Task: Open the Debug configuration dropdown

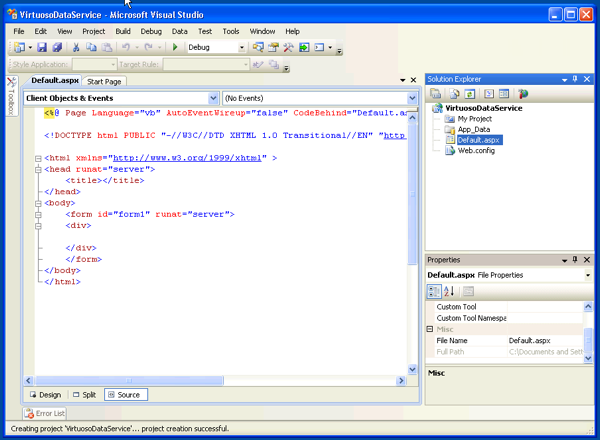Action: point(242,47)
